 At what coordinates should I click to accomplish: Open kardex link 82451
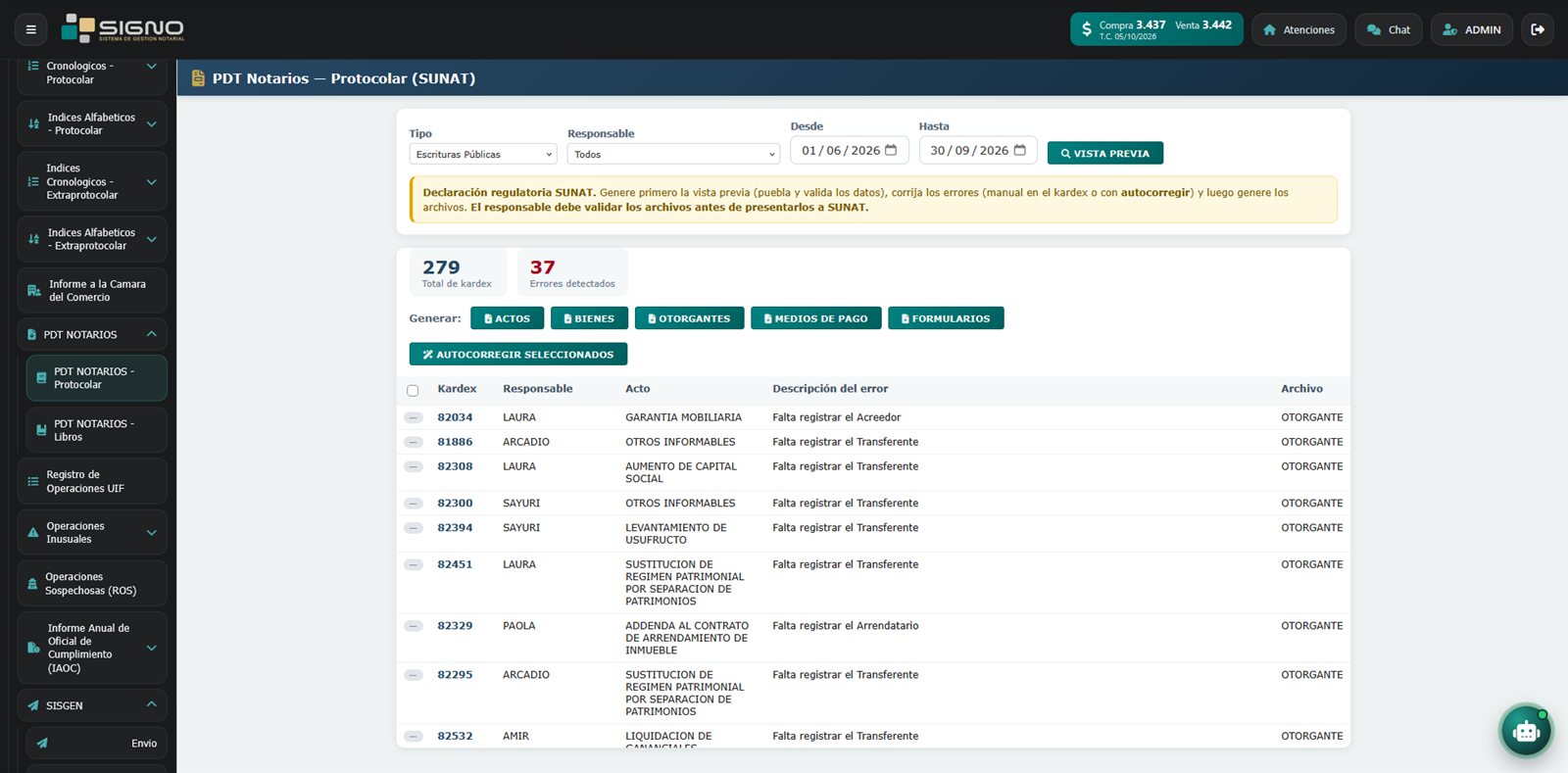click(x=455, y=564)
